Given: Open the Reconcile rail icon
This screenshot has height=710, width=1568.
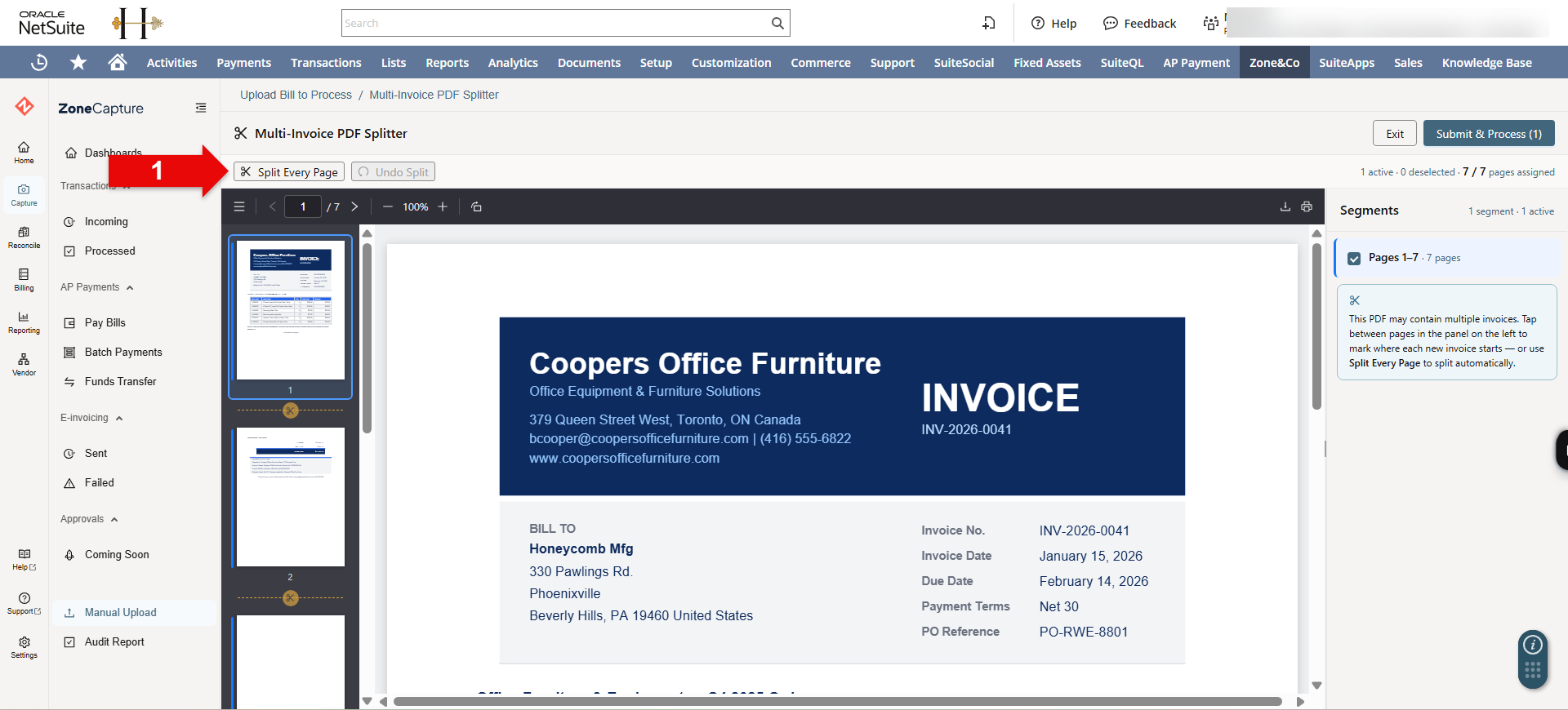Looking at the screenshot, I should point(24,237).
